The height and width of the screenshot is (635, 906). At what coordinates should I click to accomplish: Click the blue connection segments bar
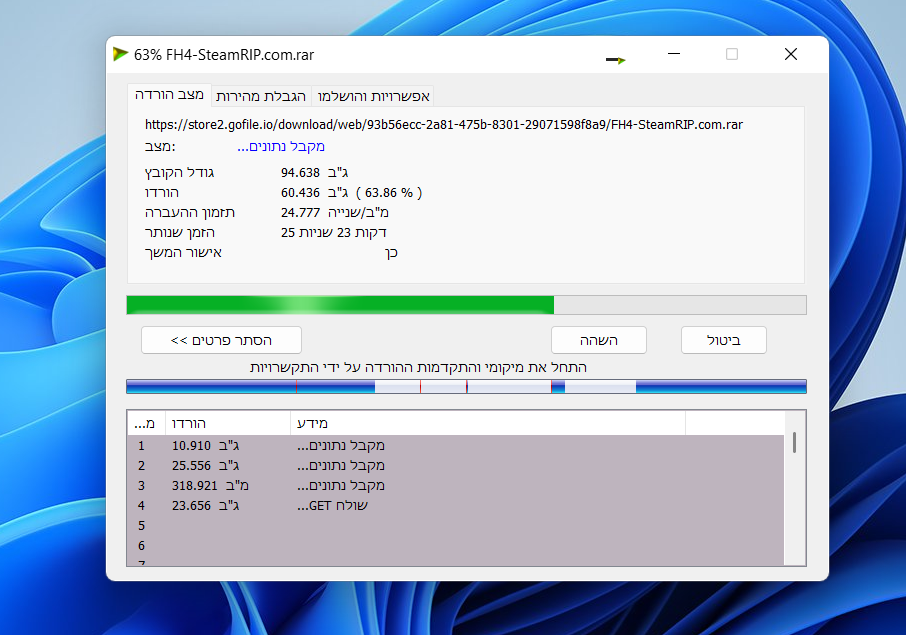[466, 387]
